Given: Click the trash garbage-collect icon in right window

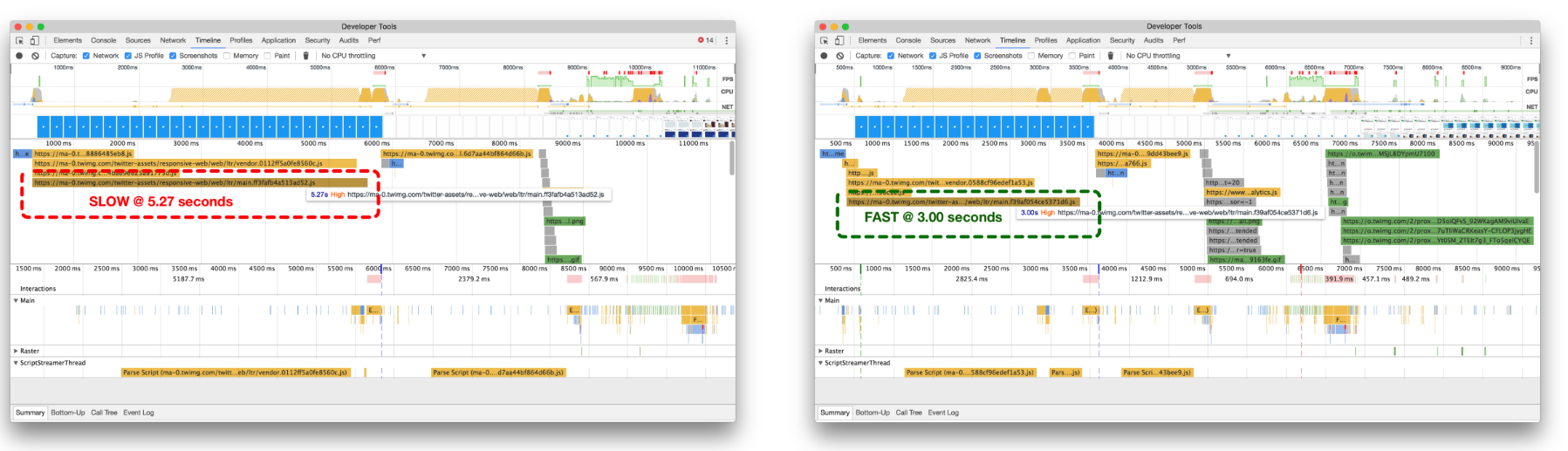Looking at the screenshot, I should point(1110,56).
